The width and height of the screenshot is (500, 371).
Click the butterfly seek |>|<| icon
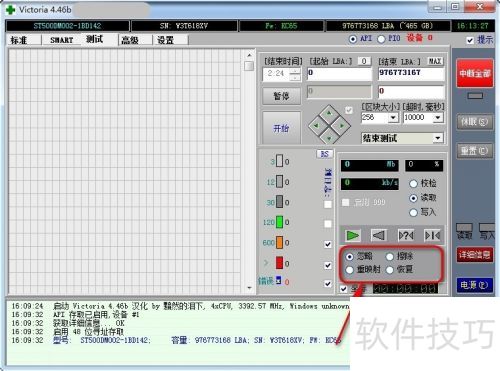tap(432, 236)
